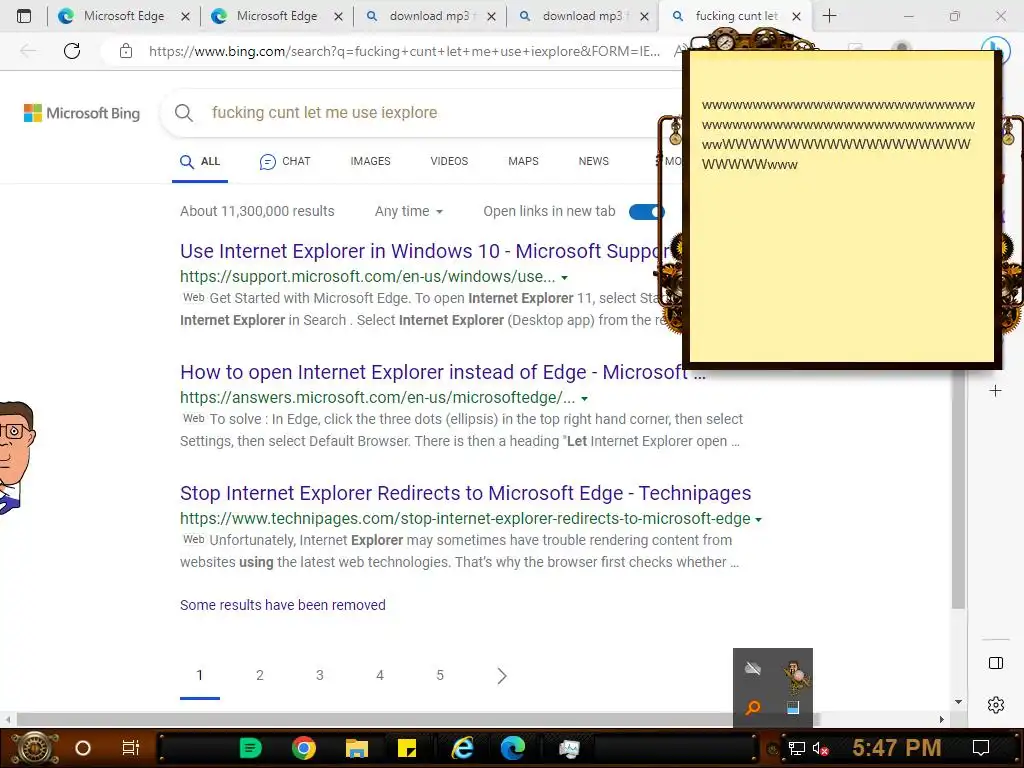
Task: Open Sticky Notes from the taskbar
Action: tap(408, 748)
